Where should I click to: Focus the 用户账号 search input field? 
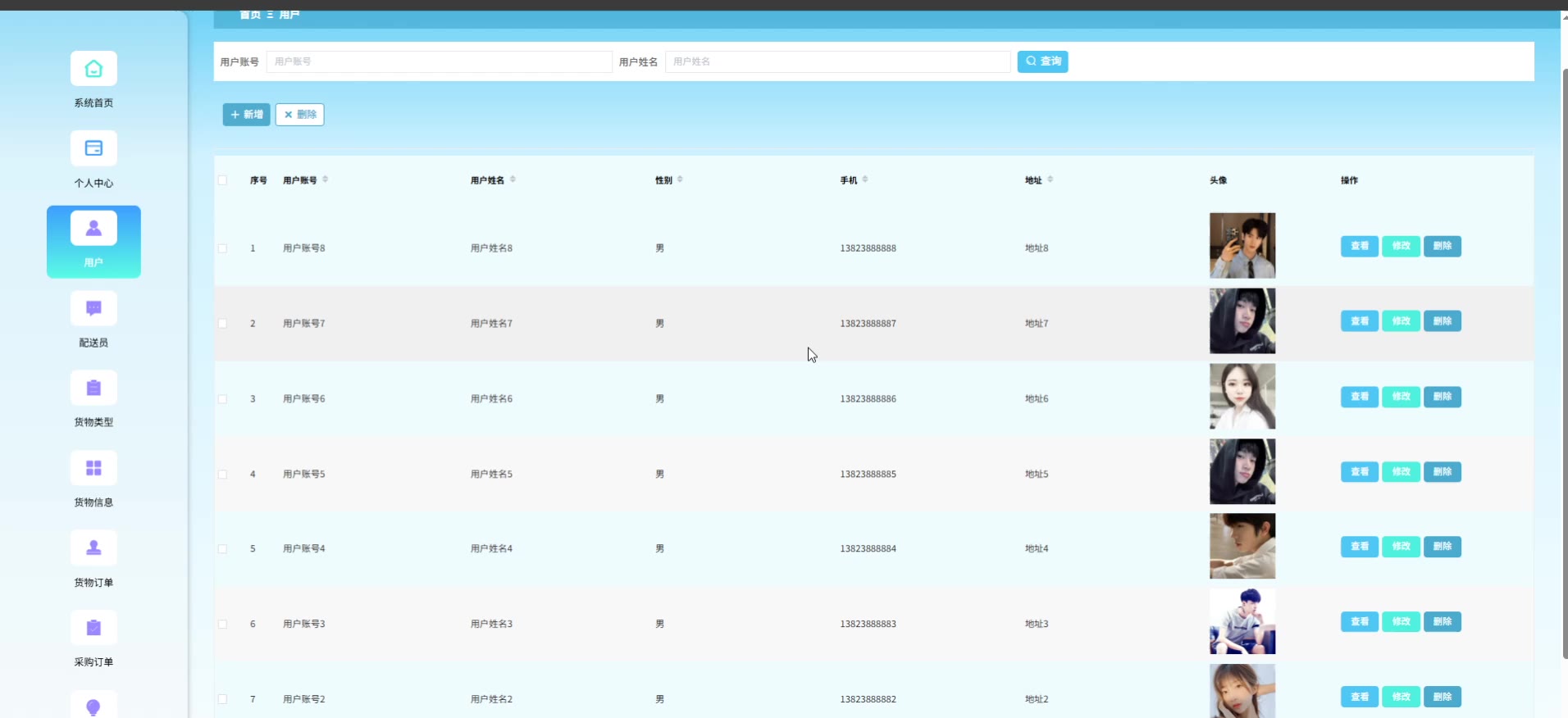pos(439,61)
